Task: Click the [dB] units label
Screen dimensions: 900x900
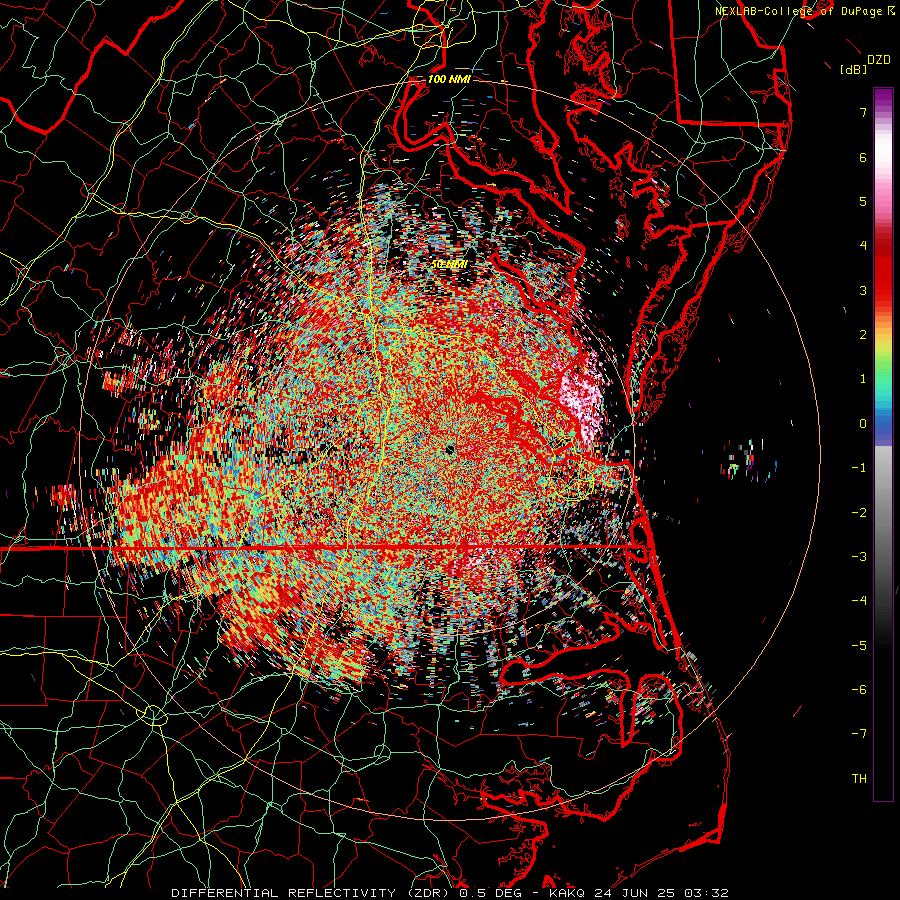Action: point(853,70)
